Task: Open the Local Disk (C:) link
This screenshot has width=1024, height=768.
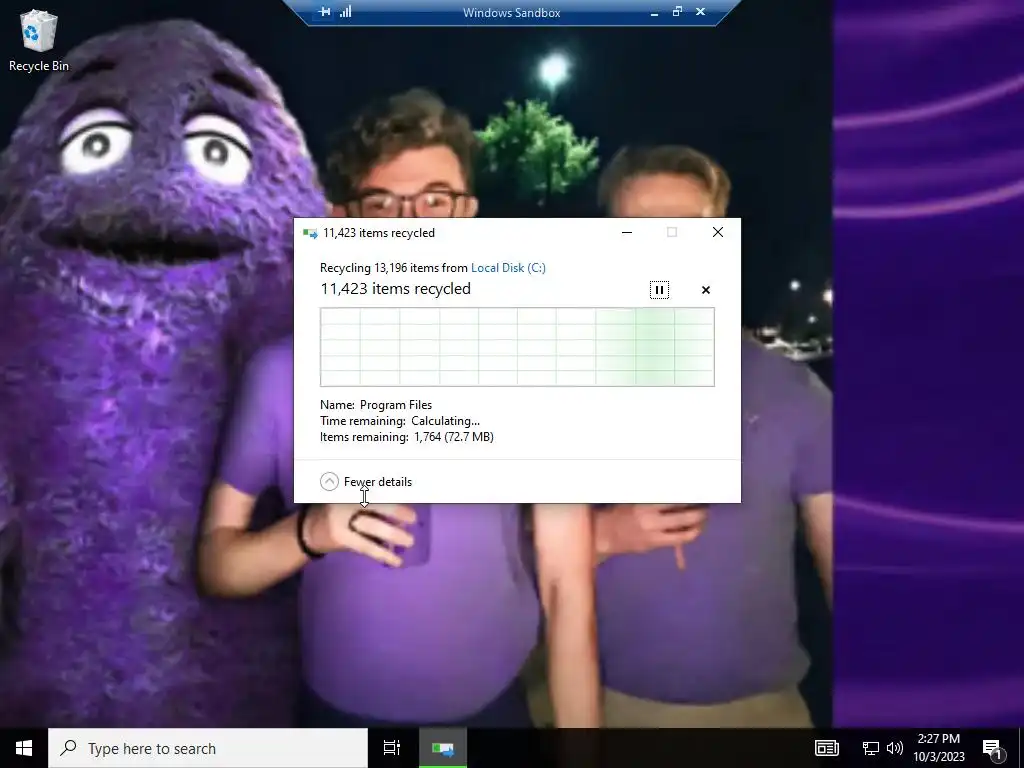Action: click(508, 268)
